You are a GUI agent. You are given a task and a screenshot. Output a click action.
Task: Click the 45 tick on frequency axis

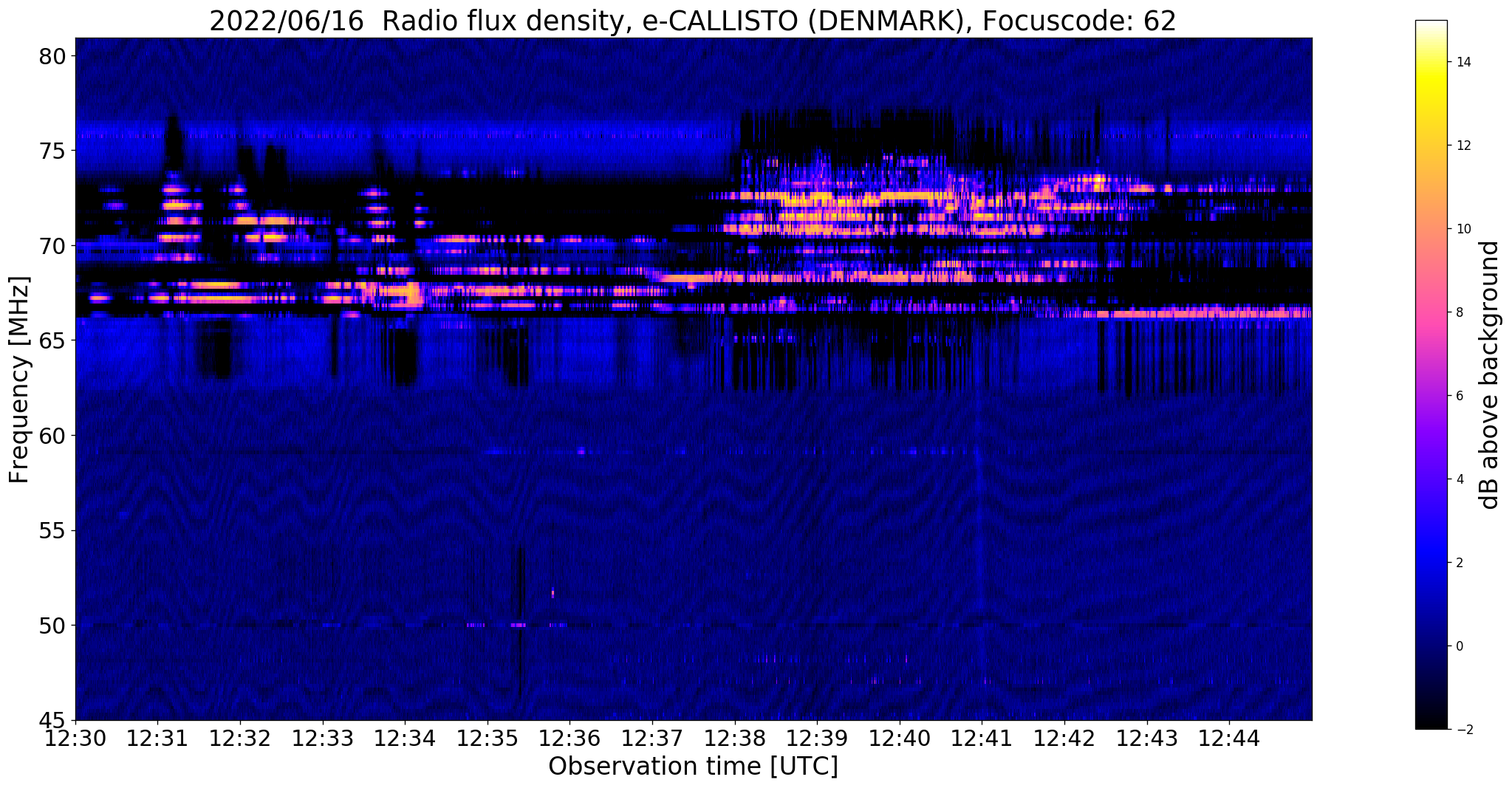click(52, 721)
